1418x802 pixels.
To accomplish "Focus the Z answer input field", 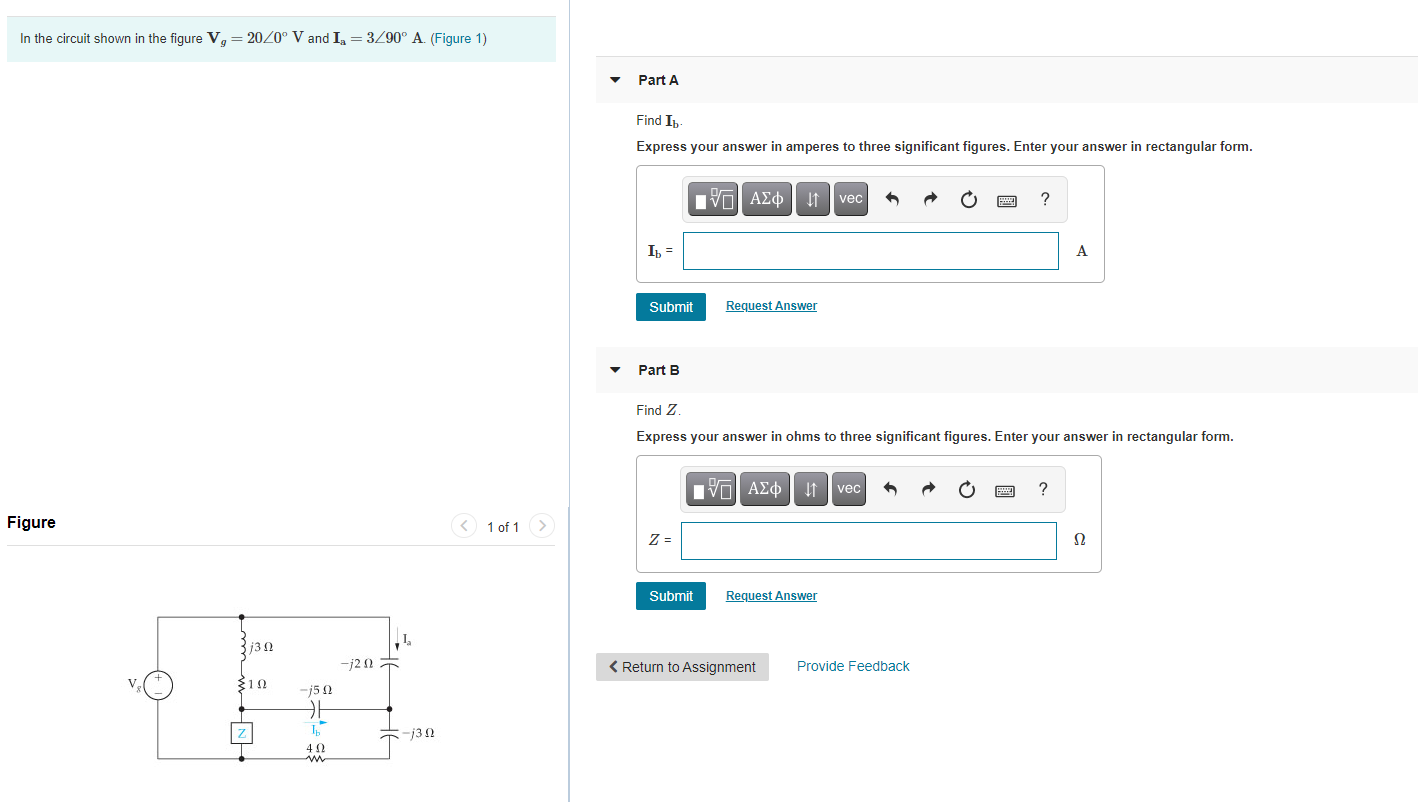I will click(x=869, y=541).
